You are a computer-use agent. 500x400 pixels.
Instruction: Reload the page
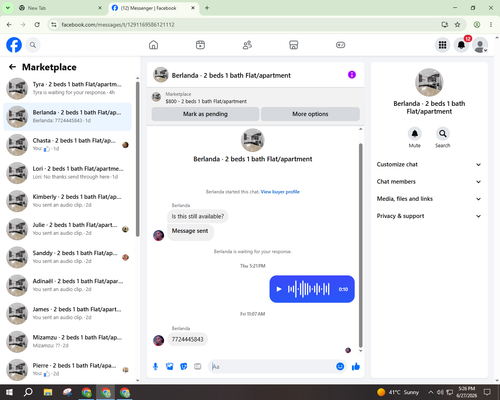pyautogui.click(x=37, y=24)
